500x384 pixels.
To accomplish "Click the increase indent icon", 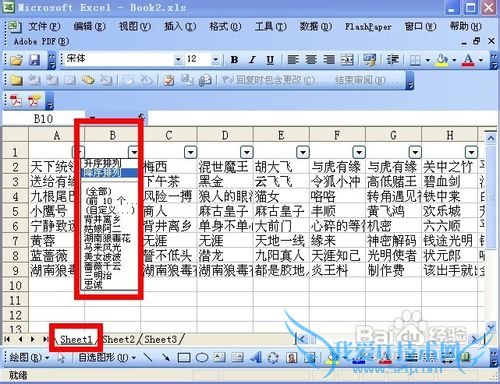I will (x=392, y=60).
